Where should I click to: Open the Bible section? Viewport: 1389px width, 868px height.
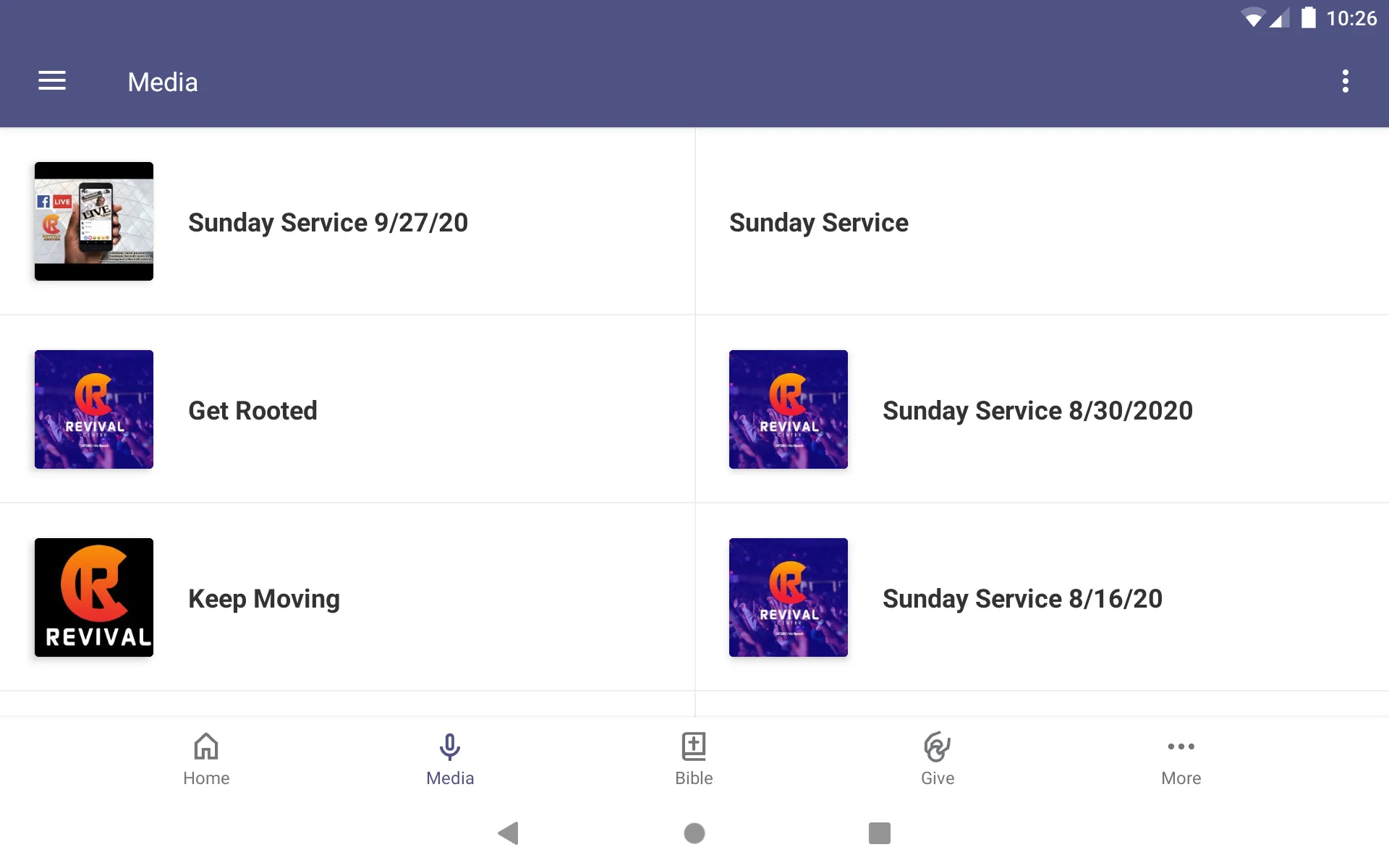tap(693, 757)
